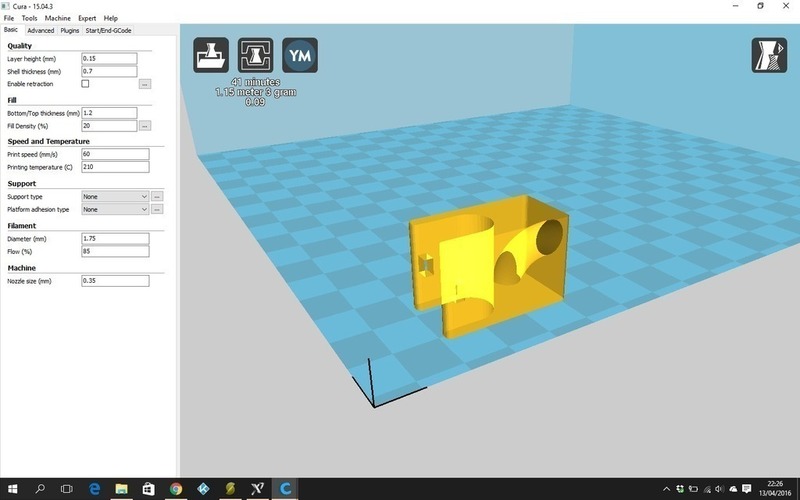Open Platform adhesion settings ellipsis button
The image size is (800, 500).
point(157,209)
